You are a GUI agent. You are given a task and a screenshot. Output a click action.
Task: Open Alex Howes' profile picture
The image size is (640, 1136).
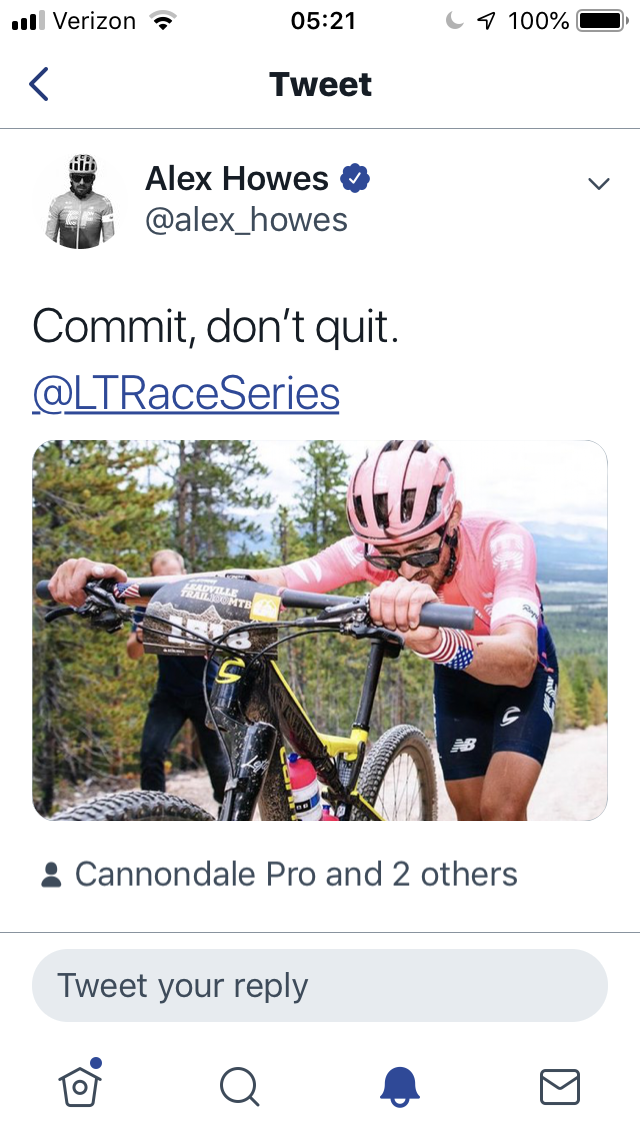80,200
